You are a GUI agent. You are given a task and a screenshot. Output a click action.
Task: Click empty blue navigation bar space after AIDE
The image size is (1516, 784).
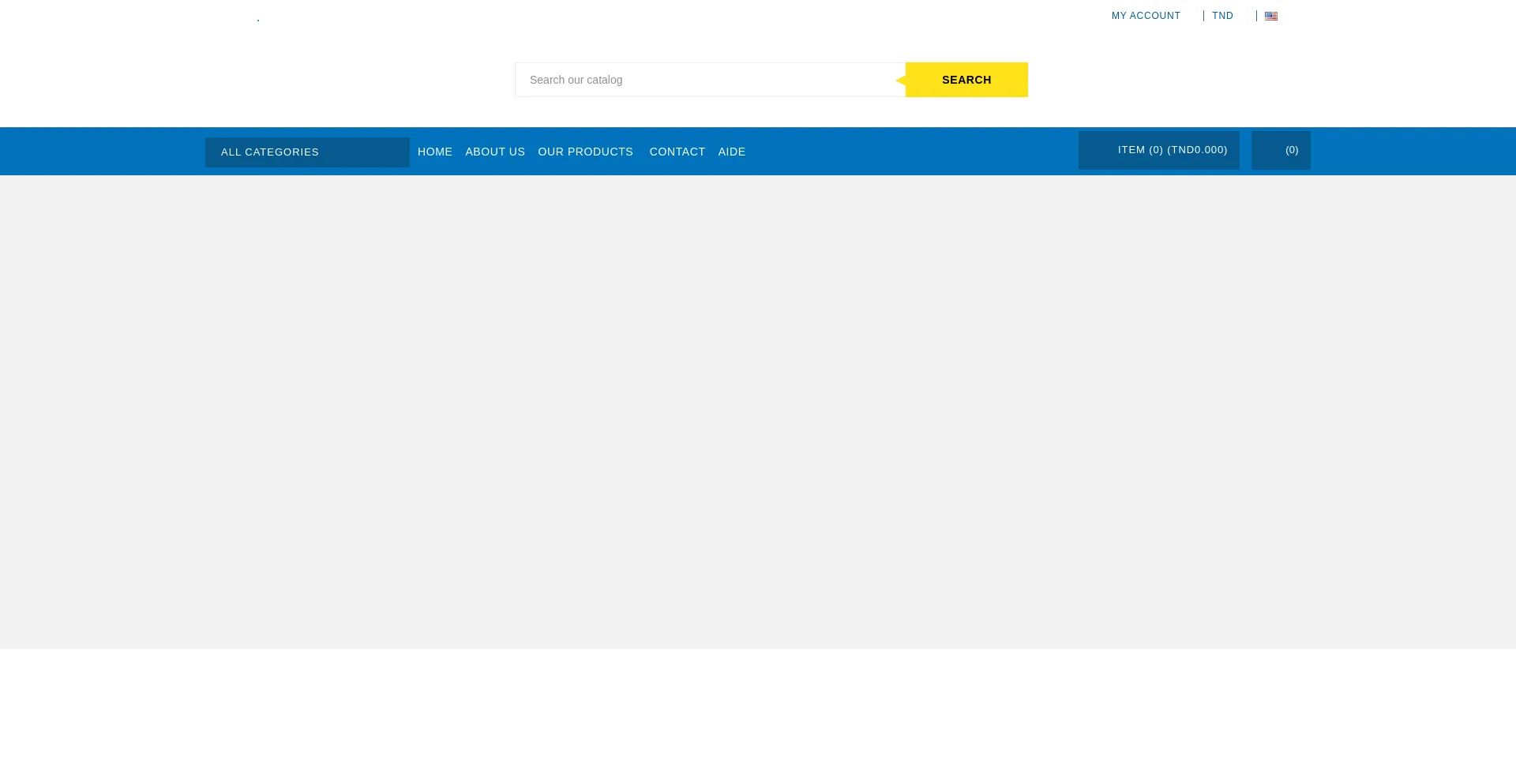908,152
